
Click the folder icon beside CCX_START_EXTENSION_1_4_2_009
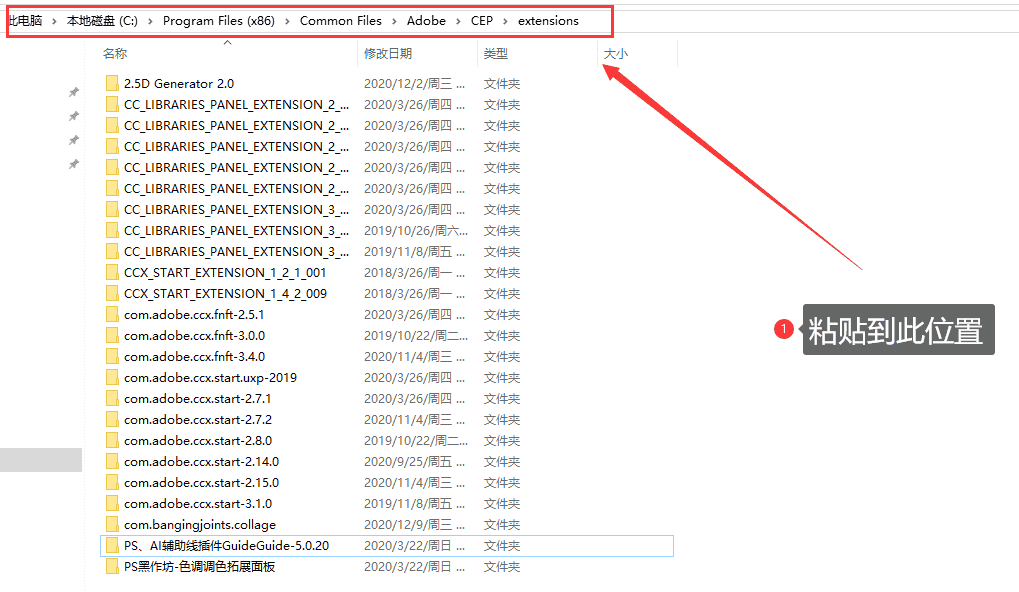pos(112,293)
